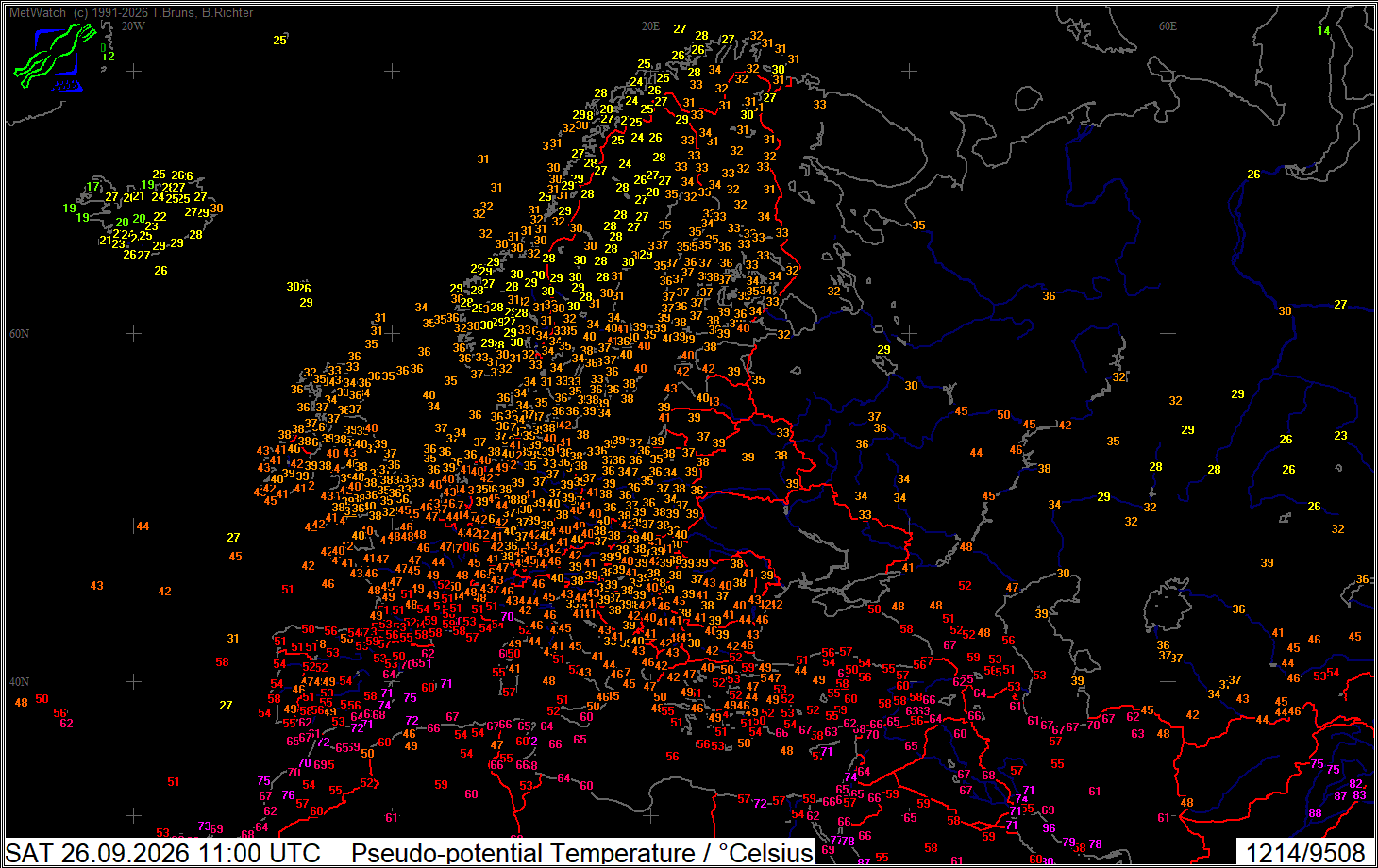The width and height of the screenshot is (1378, 868).
Task: Select the orange station value 44 in the Atlantic
Action: 143,526
